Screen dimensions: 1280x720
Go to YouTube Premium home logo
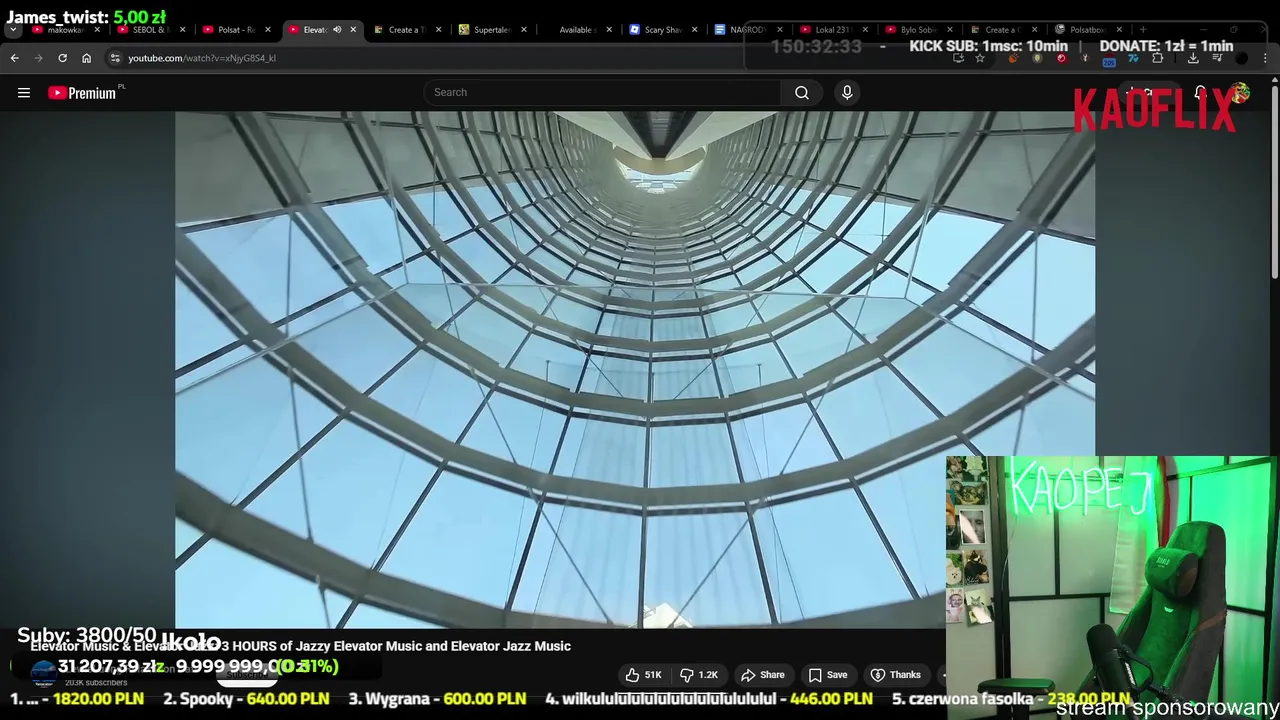[85, 93]
